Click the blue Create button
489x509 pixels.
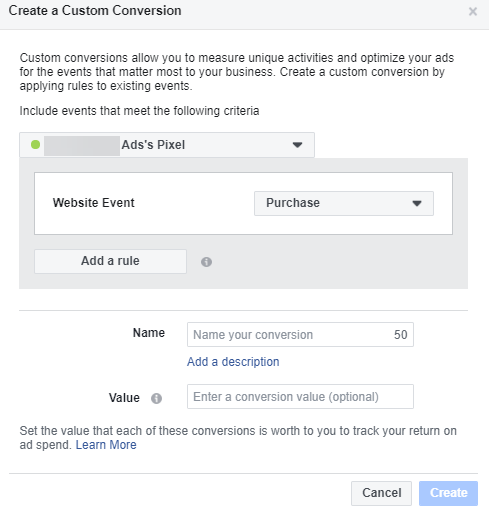448,493
